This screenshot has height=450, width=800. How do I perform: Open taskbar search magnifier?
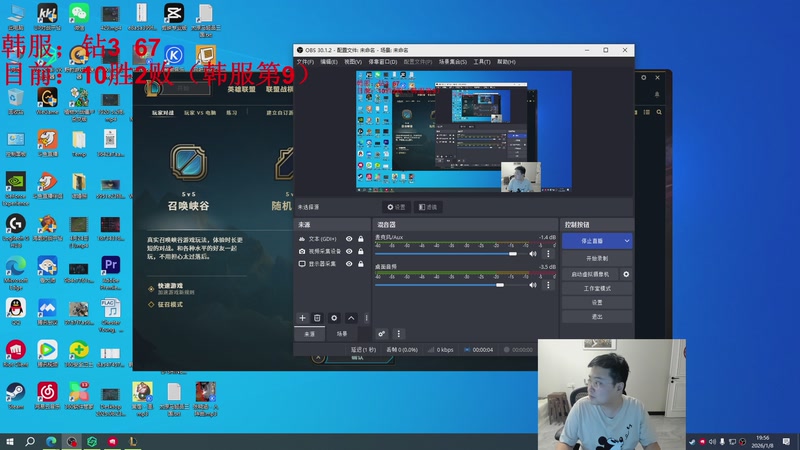[x=30, y=441]
